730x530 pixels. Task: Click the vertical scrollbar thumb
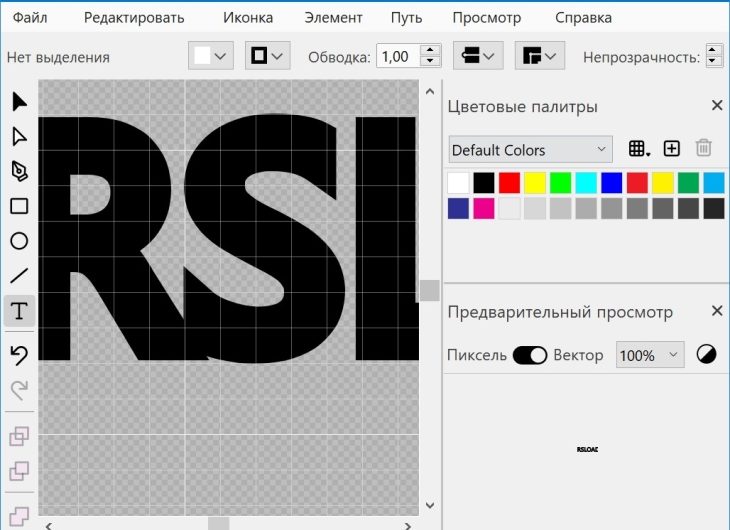click(x=430, y=291)
